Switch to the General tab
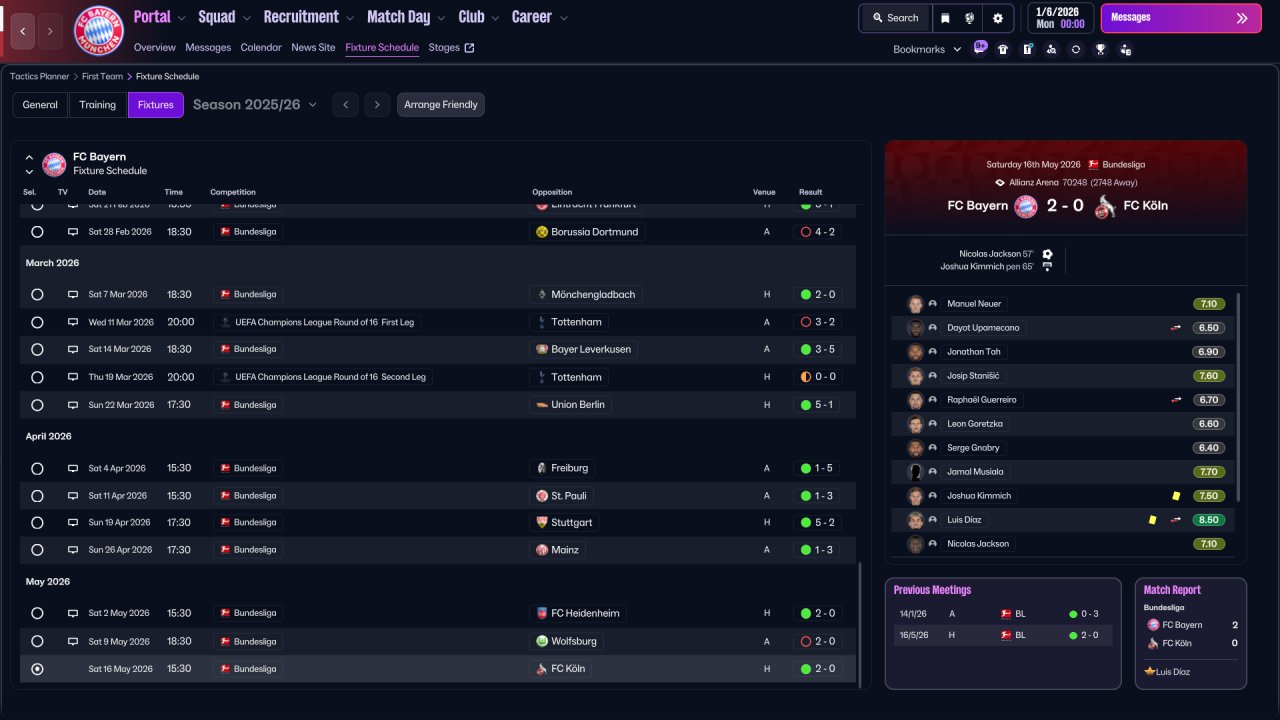This screenshot has height=720, width=1280. click(40, 105)
